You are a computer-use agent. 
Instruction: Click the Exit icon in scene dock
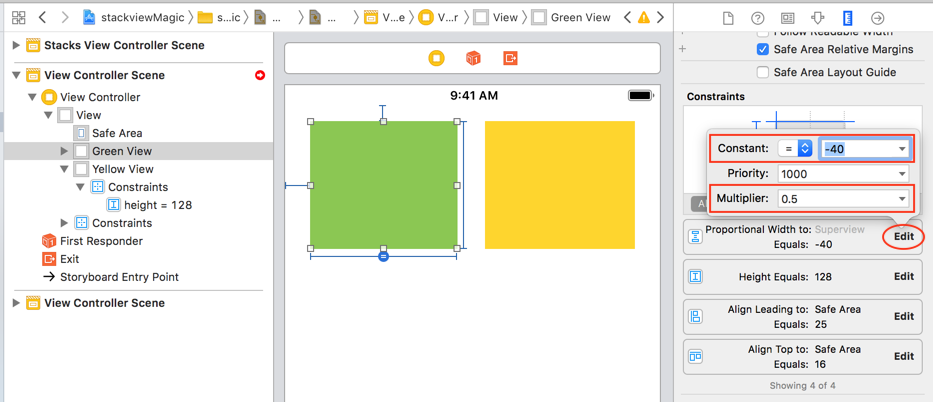tap(510, 59)
